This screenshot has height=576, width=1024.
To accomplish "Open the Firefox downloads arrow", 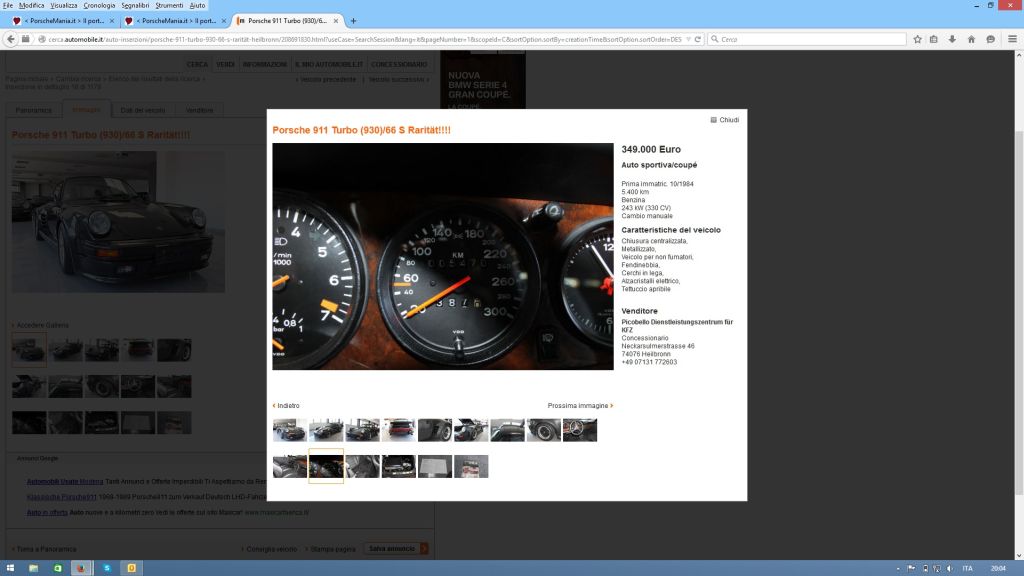I will pos(952,39).
